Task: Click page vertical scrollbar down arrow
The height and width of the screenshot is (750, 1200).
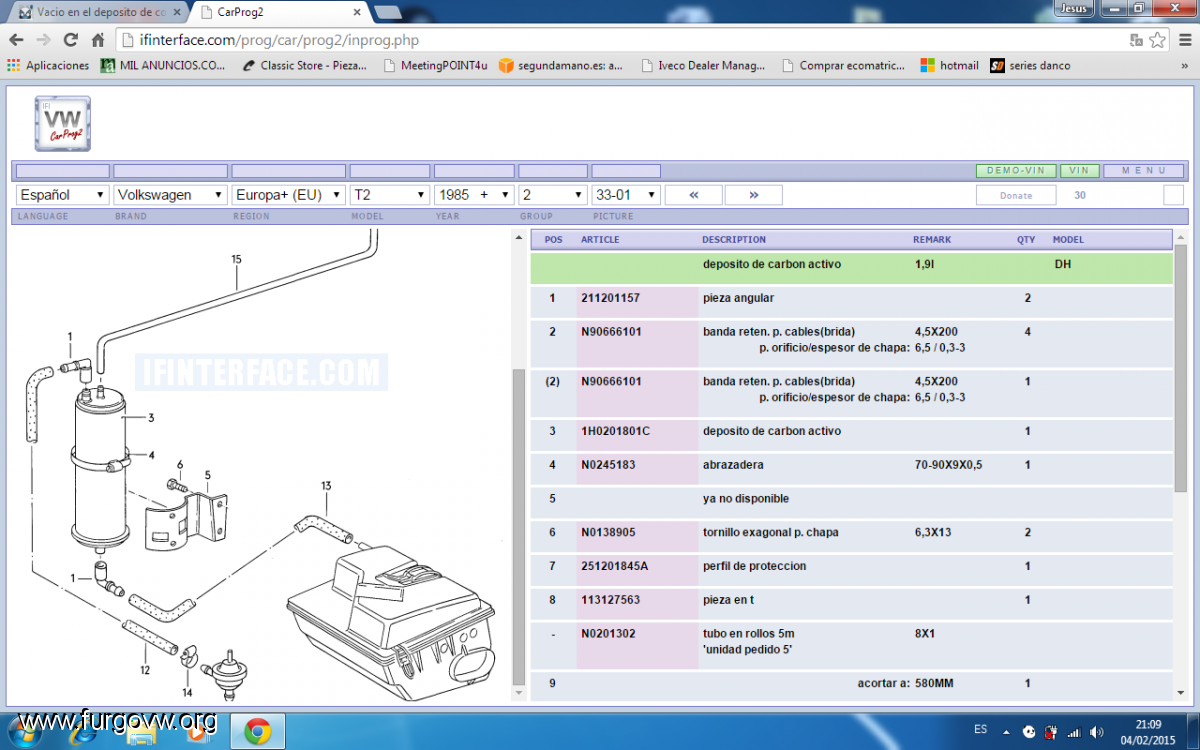Action: 1181,692
